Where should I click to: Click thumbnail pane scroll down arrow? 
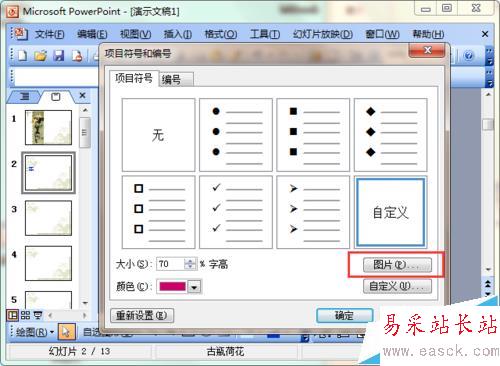pyautogui.click(x=85, y=303)
